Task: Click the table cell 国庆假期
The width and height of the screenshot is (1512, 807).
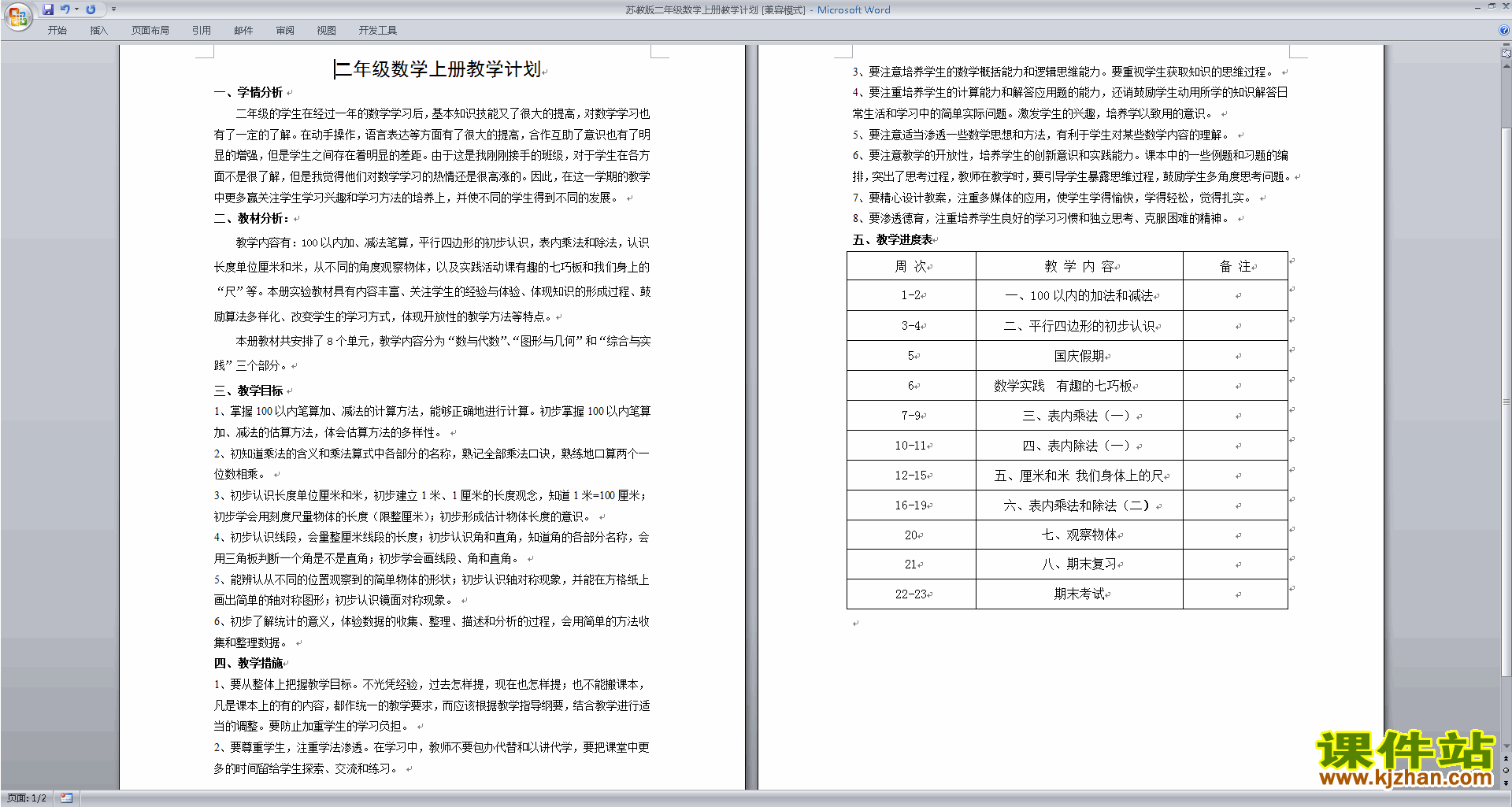Action: [x=1079, y=356]
